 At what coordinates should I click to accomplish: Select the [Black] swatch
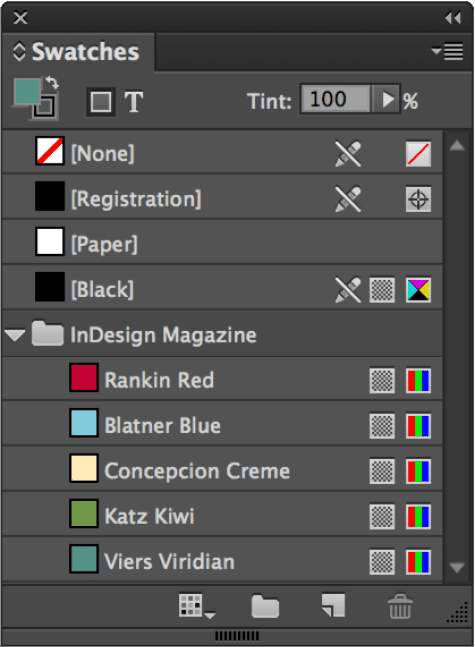pyautogui.click(x=222, y=289)
